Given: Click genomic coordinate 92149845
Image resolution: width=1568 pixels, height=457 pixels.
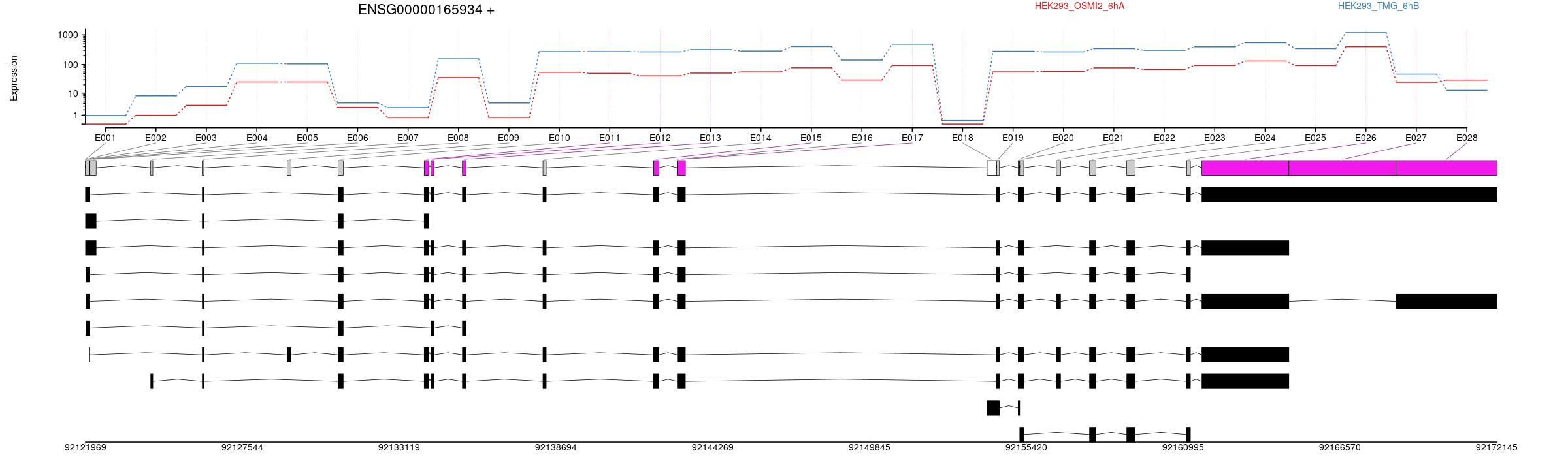Looking at the screenshot, I should click(x=869, y=448).
